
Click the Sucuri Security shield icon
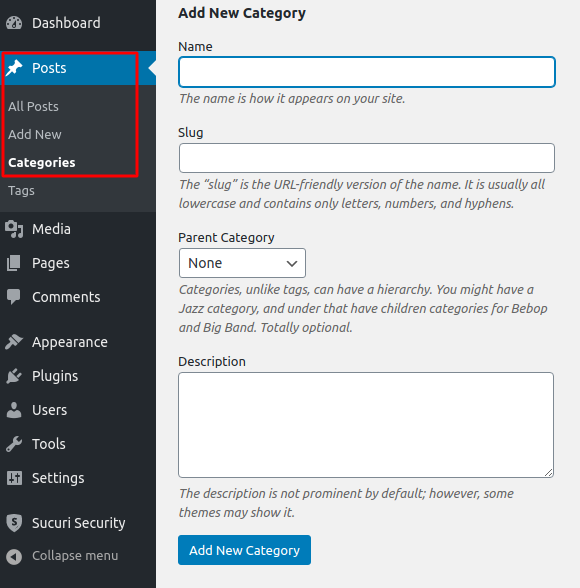pos(14,523)
